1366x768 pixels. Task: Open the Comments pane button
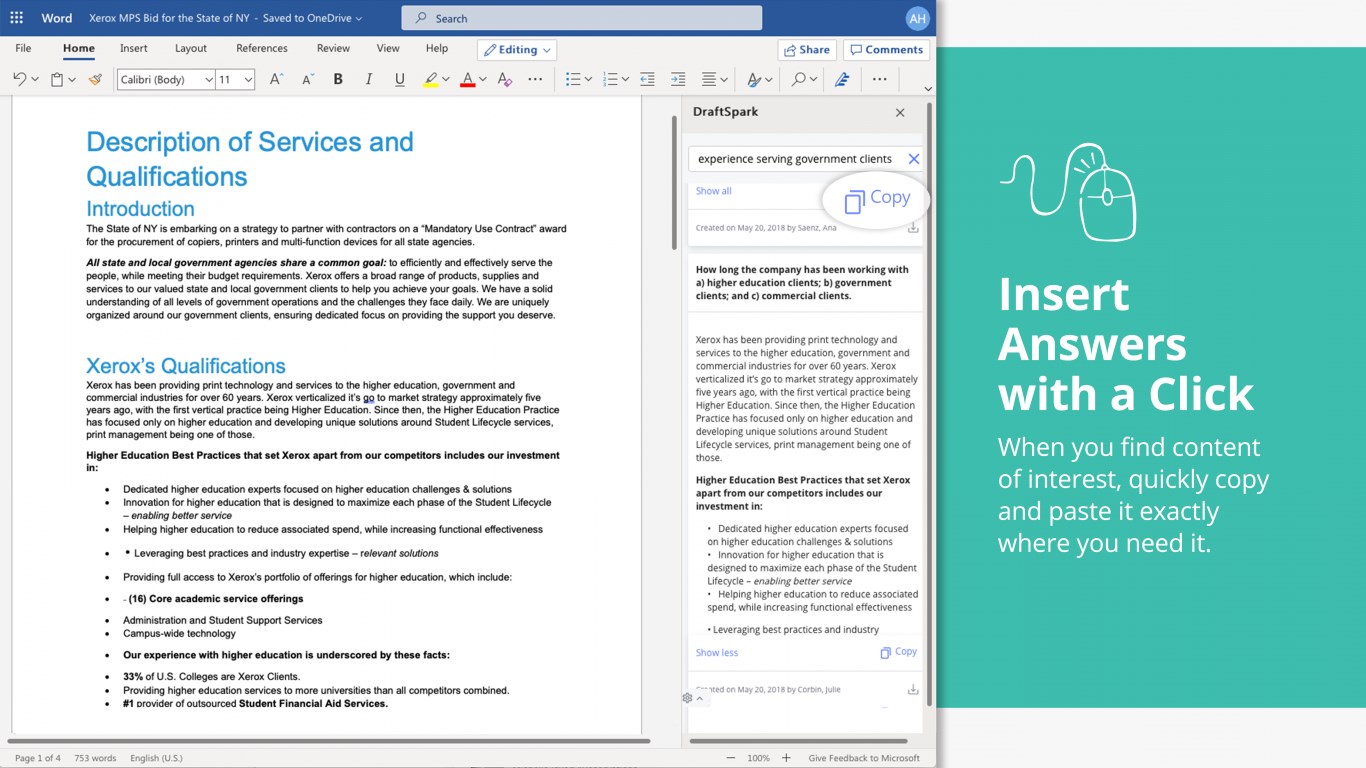coord(886,50)
